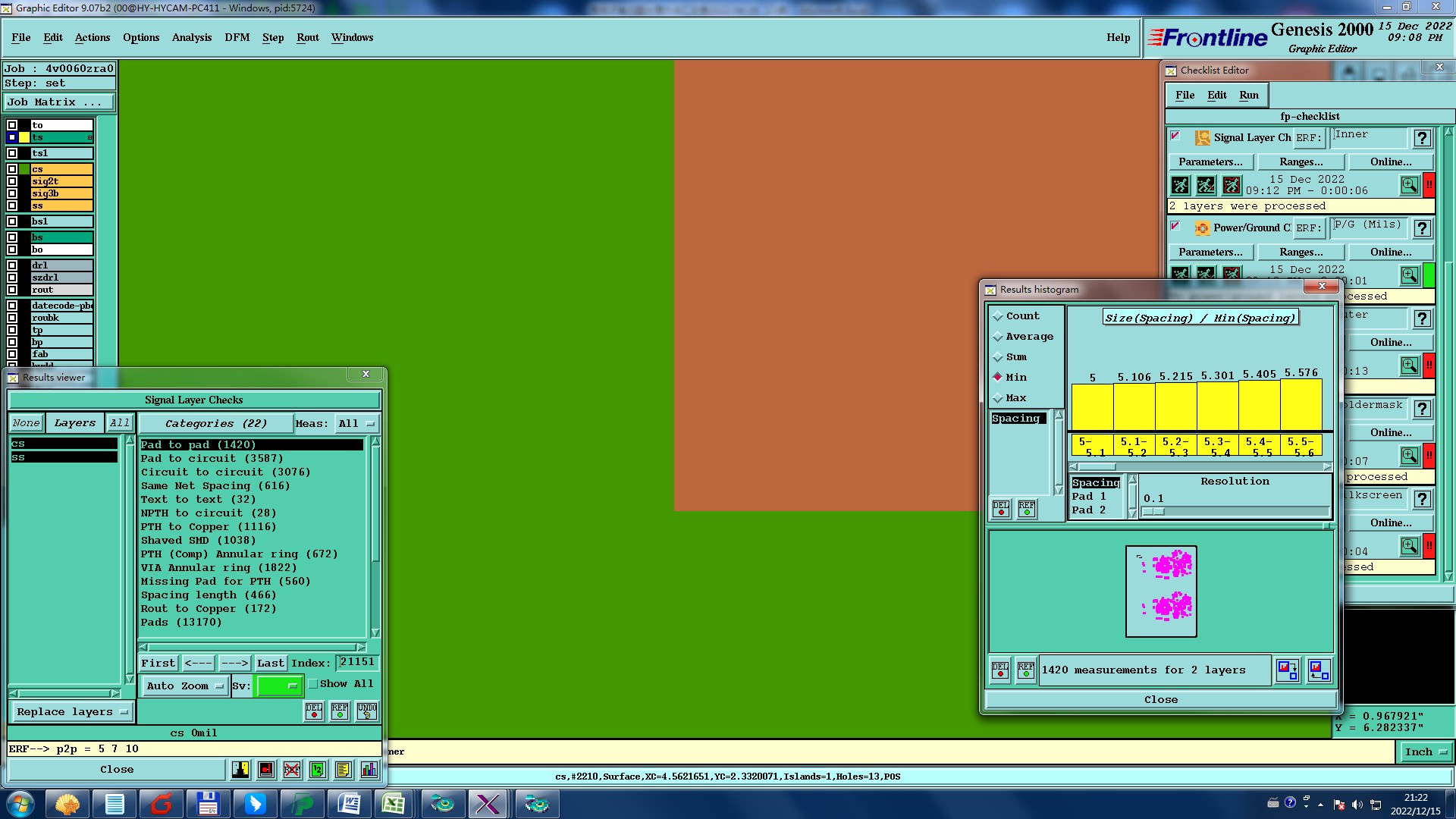Click yellow report notes icon
1456x819 pixels.
(344, 770)
